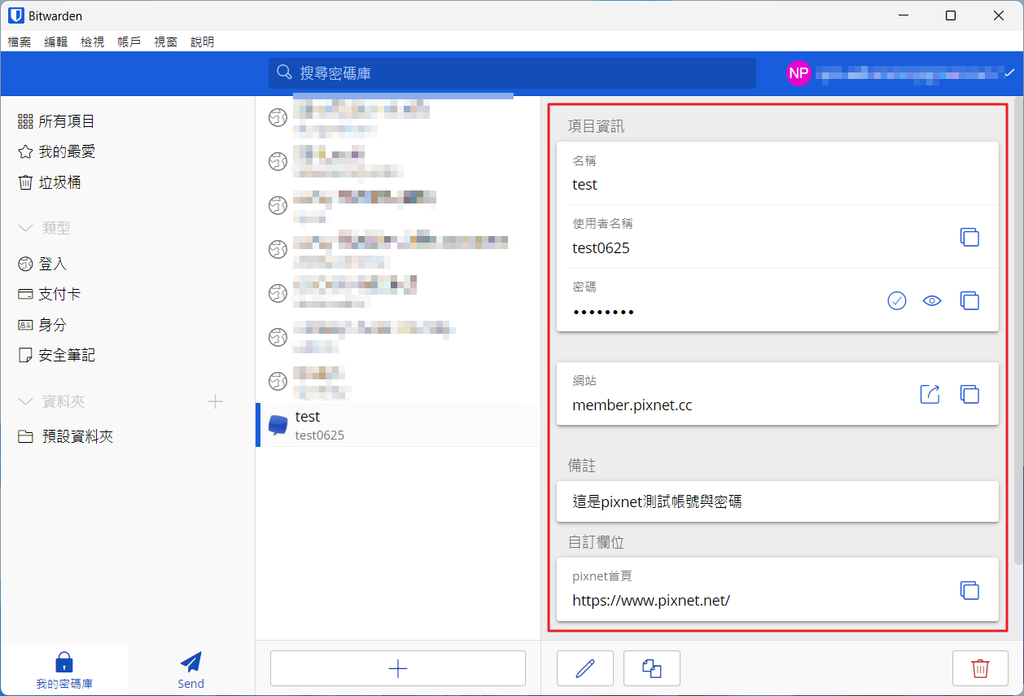Copy the website URI member.pixnet.cc
The width and height of the screenshot is (1024, 696).
(969, 394)
